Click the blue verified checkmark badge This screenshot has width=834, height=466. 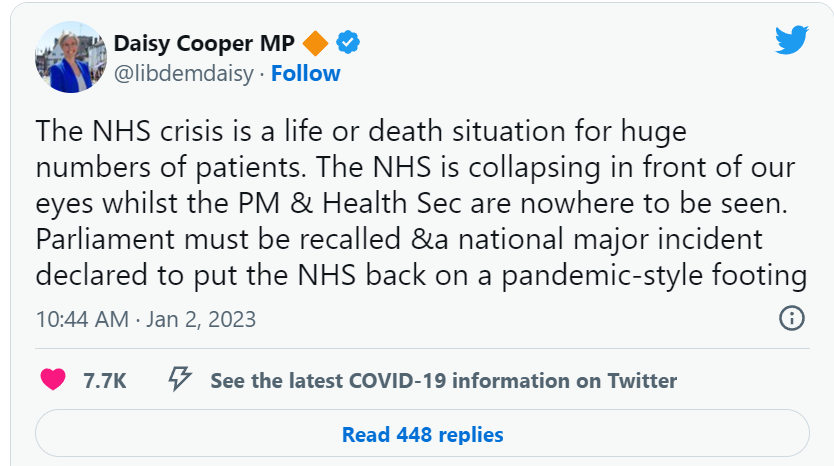point(348,43)
